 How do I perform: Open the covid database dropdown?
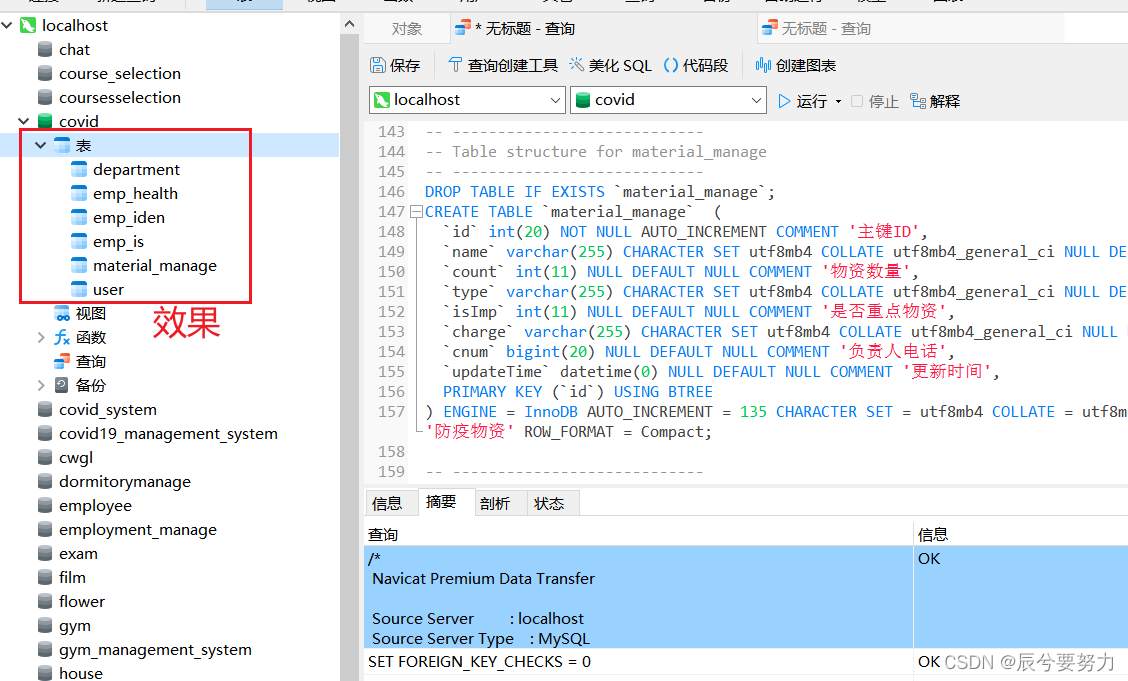755,100
